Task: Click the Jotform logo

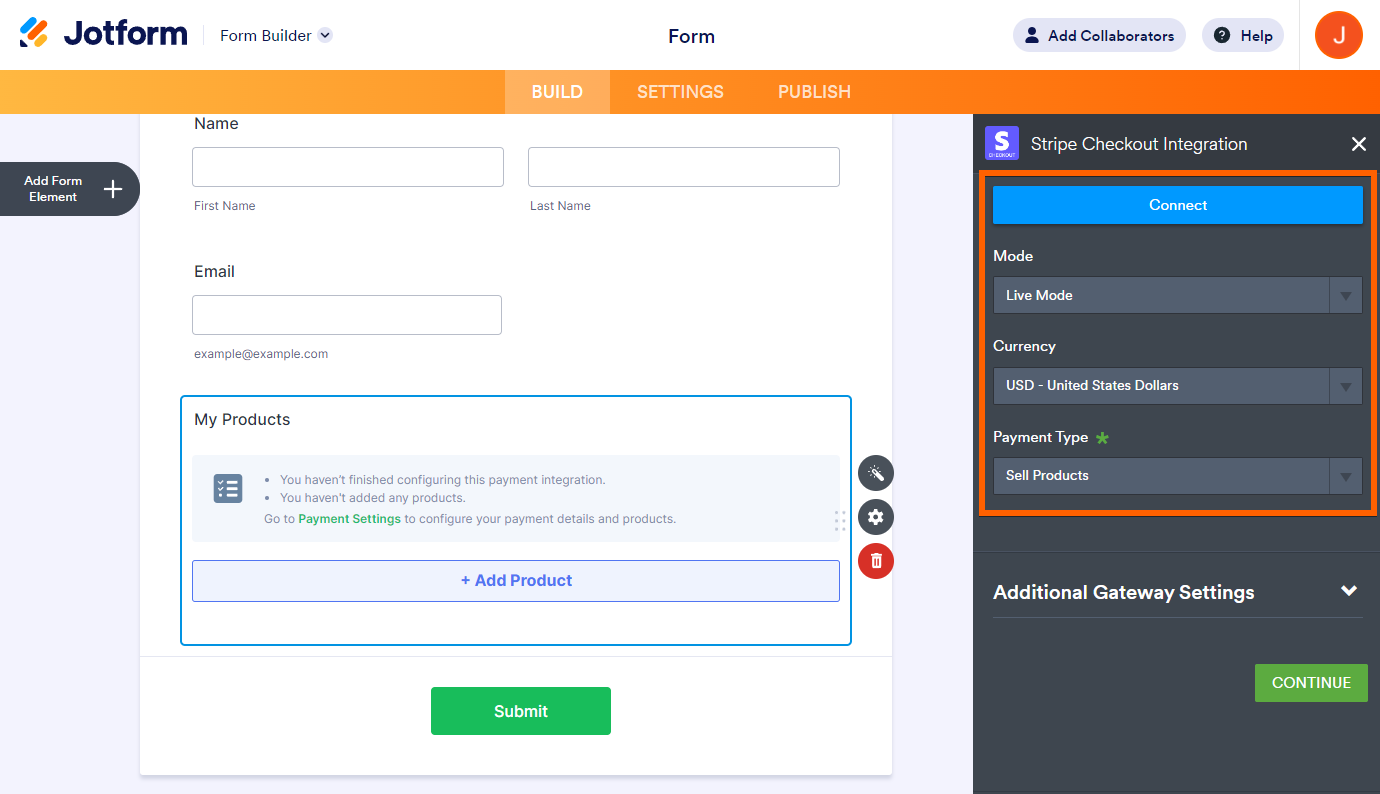Action: point(103,34)
